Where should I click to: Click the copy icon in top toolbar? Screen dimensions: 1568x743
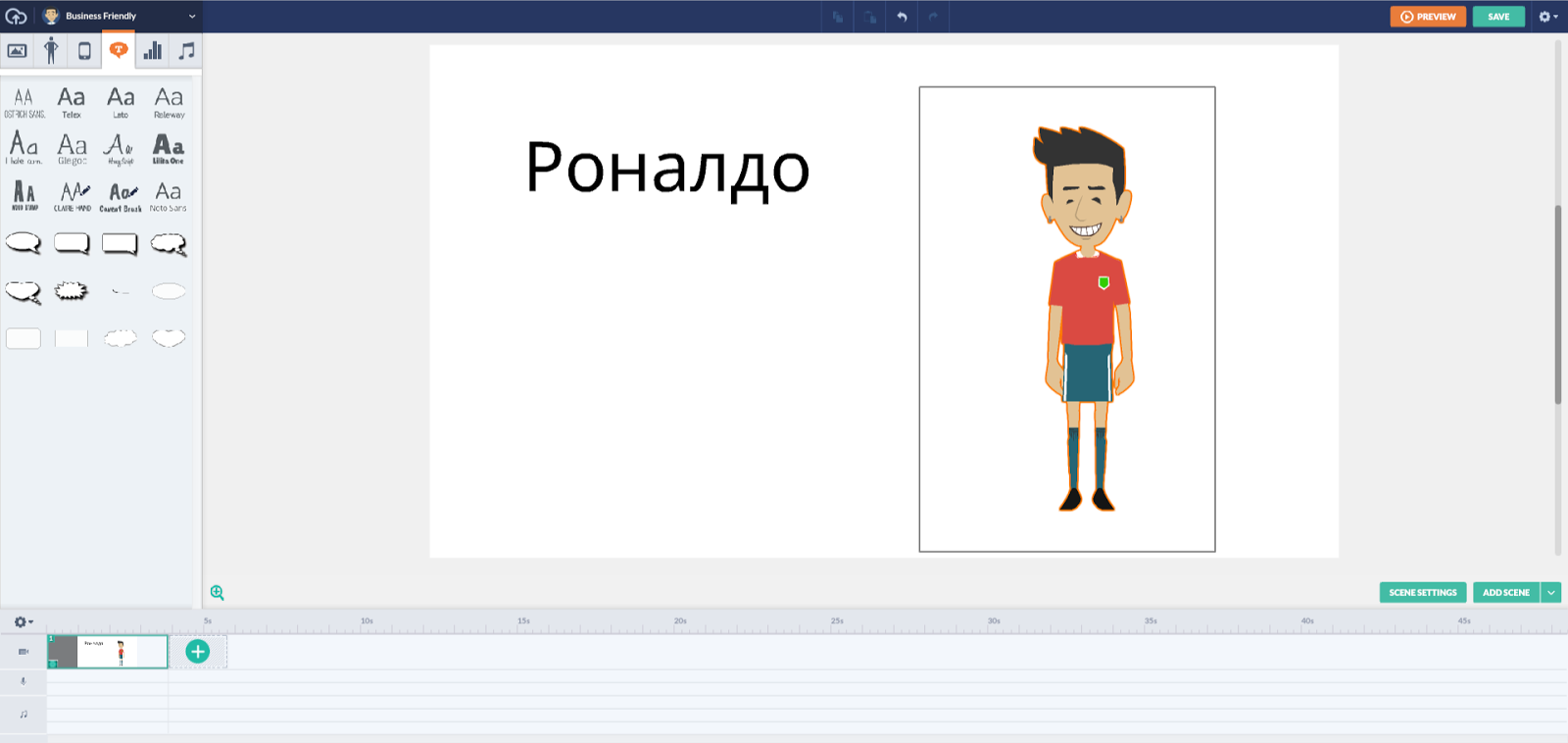click(x=838, y=17)
